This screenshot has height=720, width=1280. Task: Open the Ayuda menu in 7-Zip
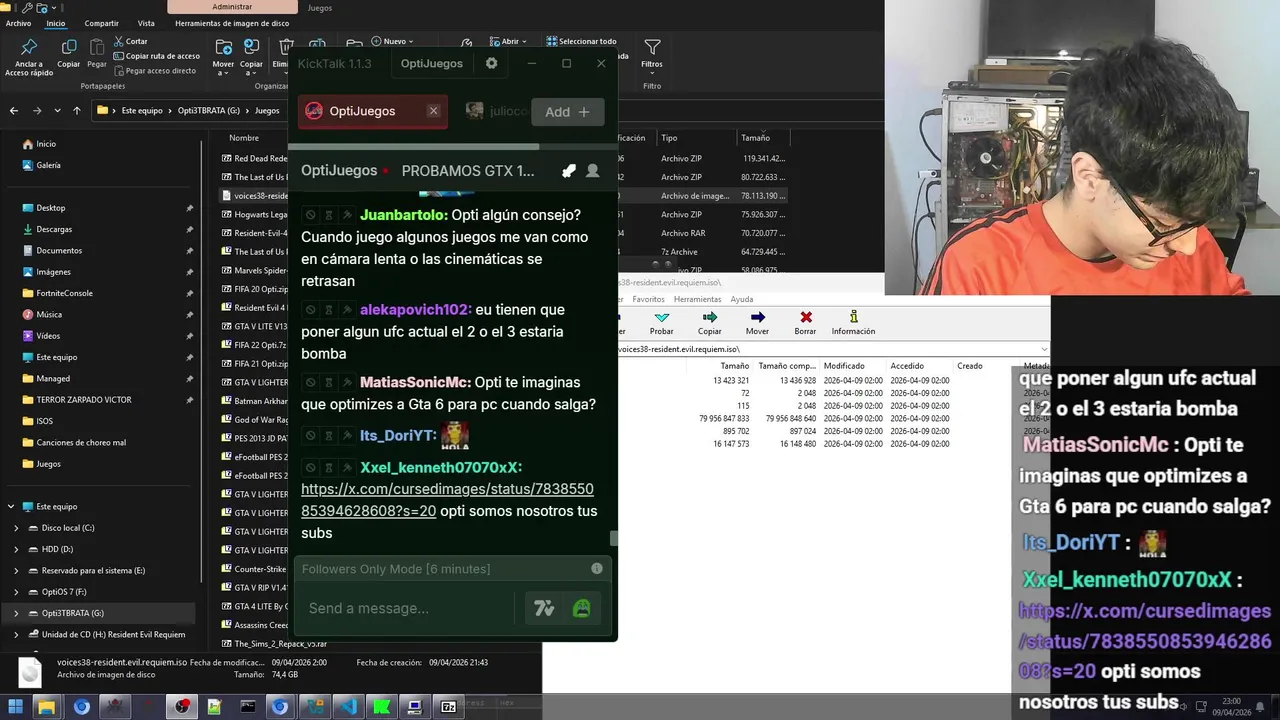[741, 299]
